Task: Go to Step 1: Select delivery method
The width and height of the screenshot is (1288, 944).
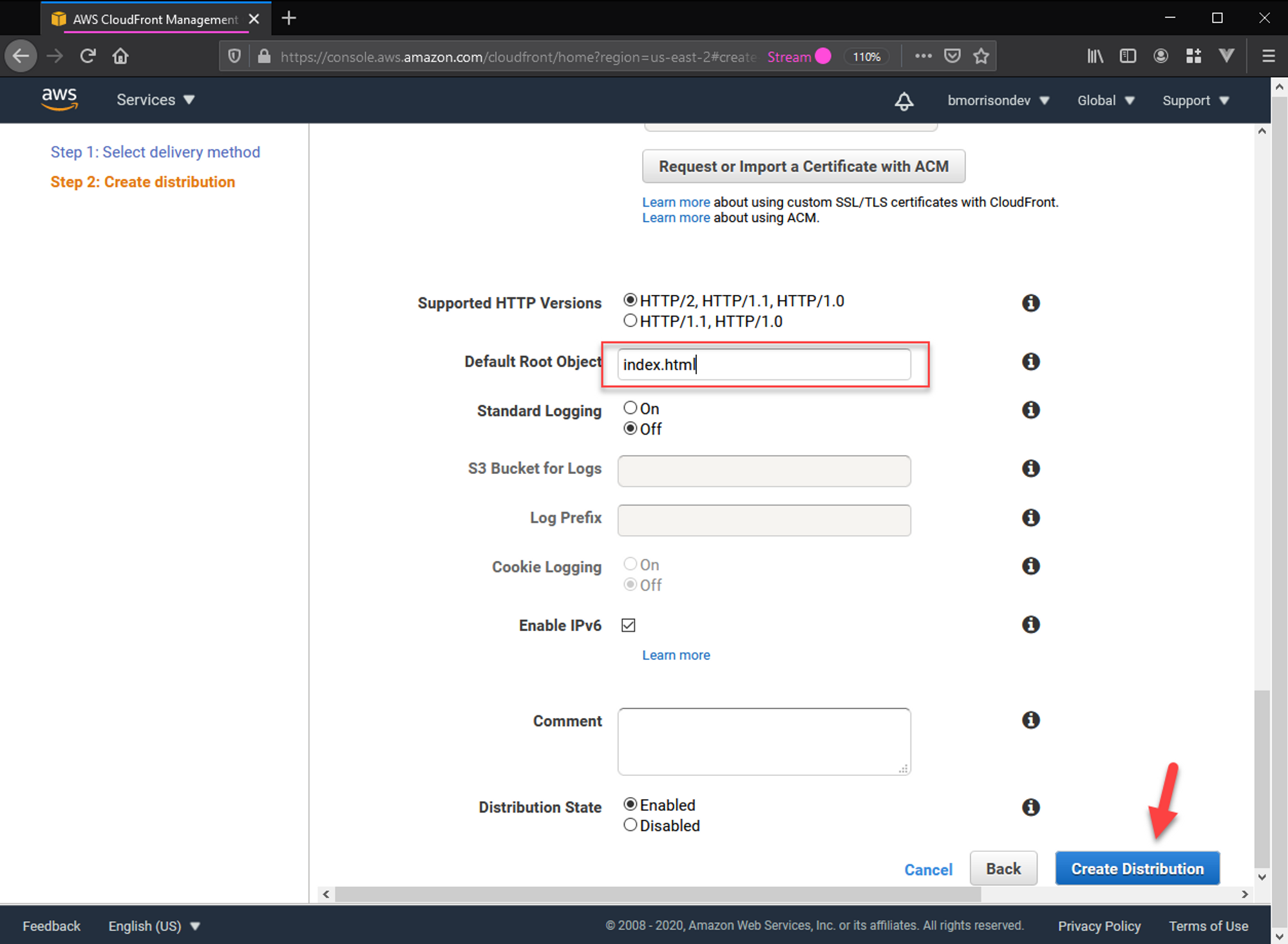Action: click(x=155, y=152)
